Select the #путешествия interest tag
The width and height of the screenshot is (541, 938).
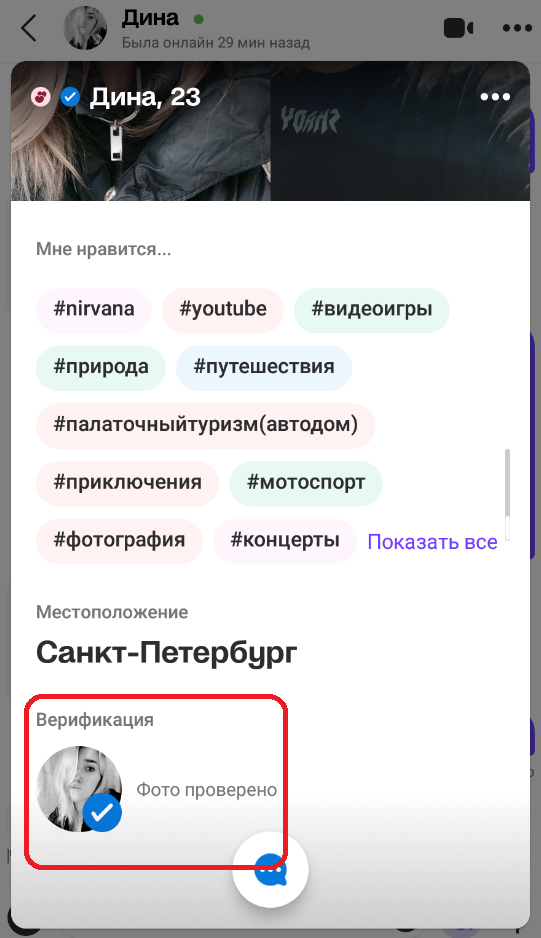264,367
